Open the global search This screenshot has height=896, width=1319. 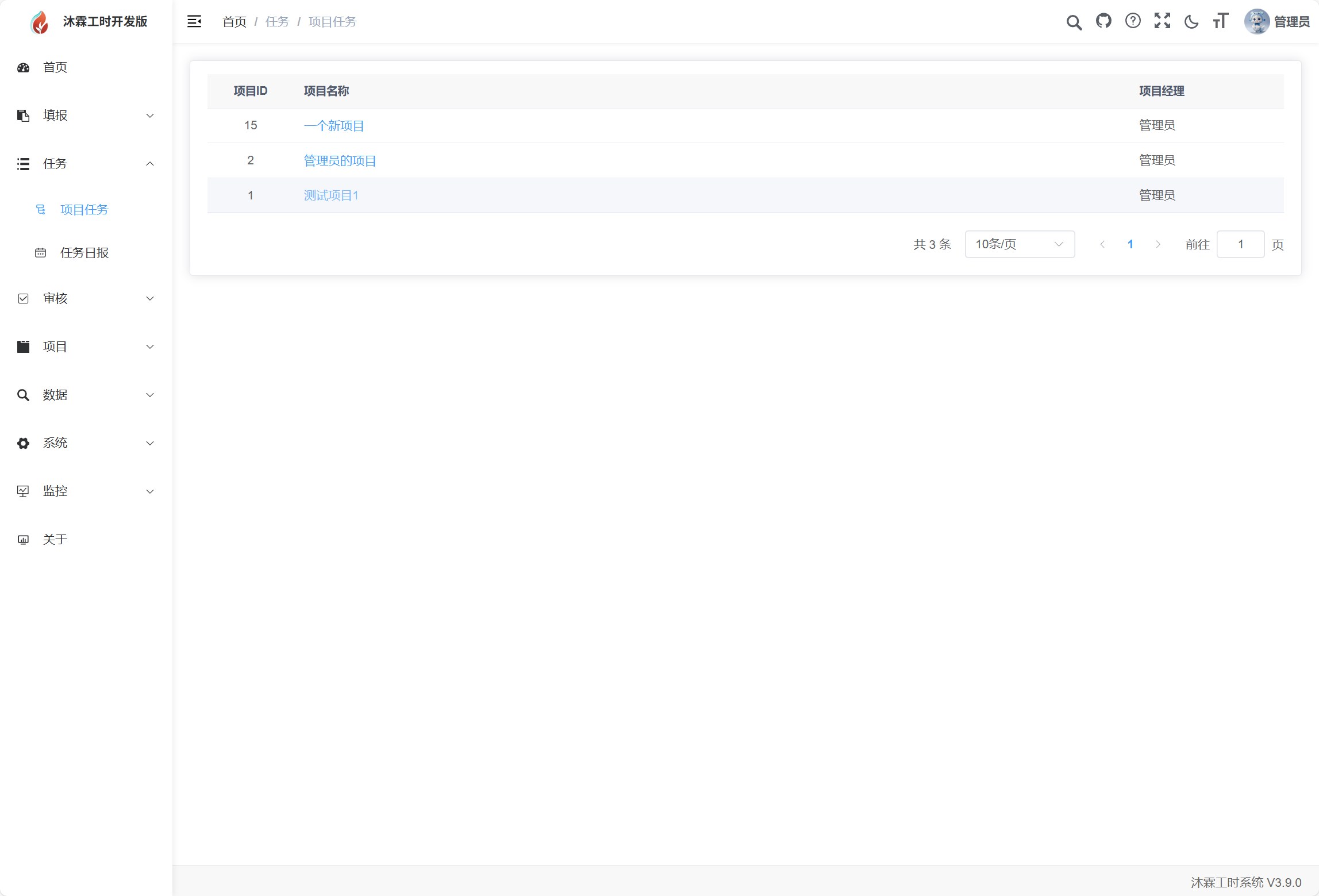pos(1074,21)
